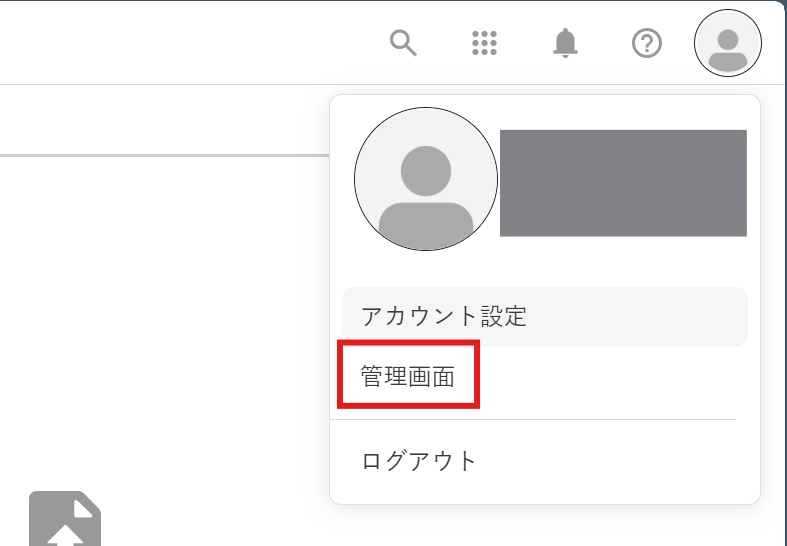
Task: Open アカウント設定 from the account menu
Action: click(545, 317)
